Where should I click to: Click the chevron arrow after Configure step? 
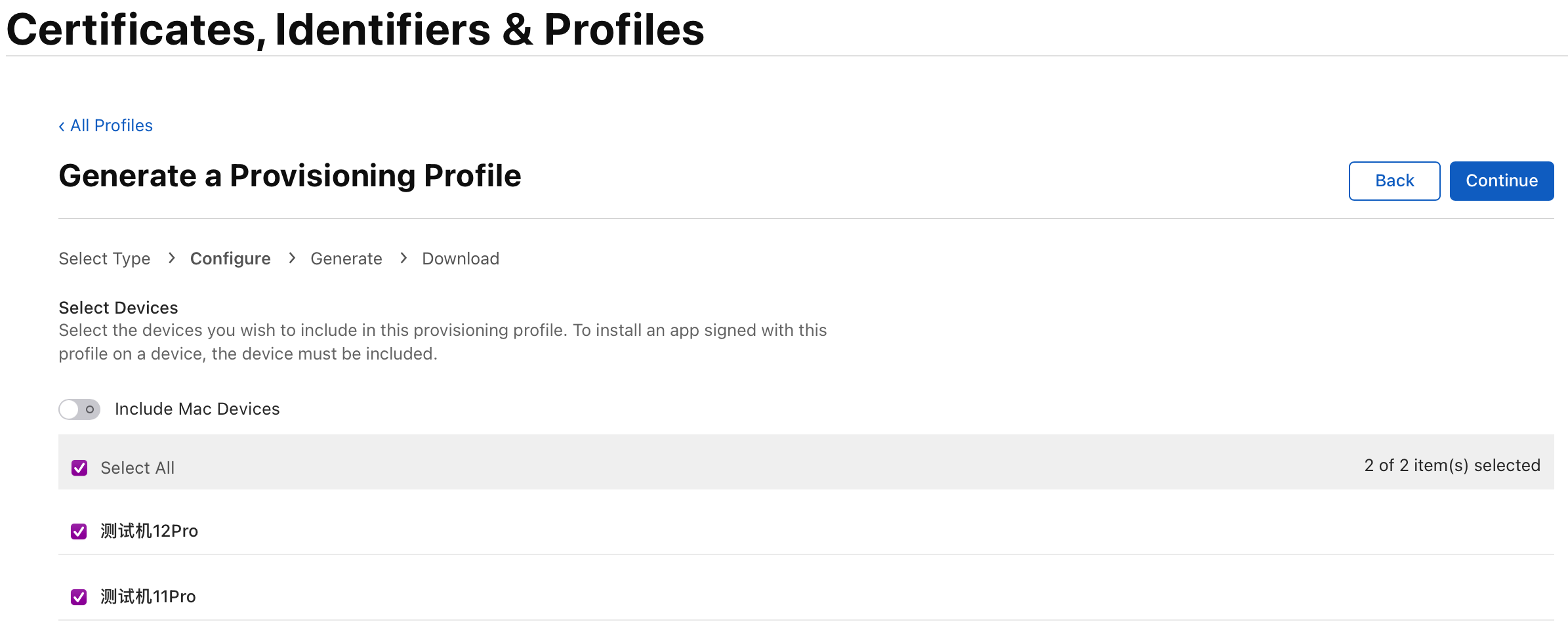click(292, 259)
